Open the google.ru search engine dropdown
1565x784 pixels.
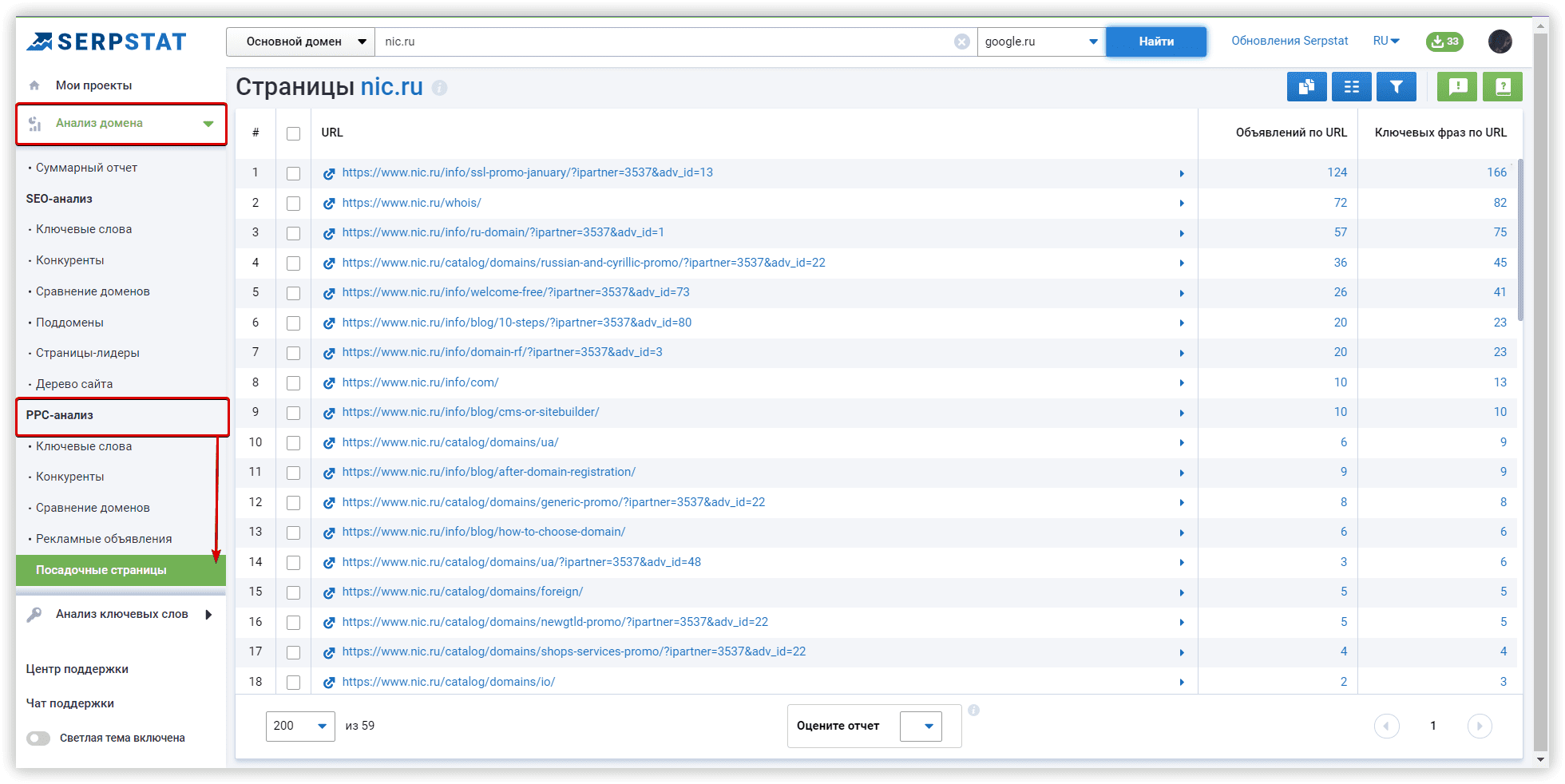(x=1041, y=42)
